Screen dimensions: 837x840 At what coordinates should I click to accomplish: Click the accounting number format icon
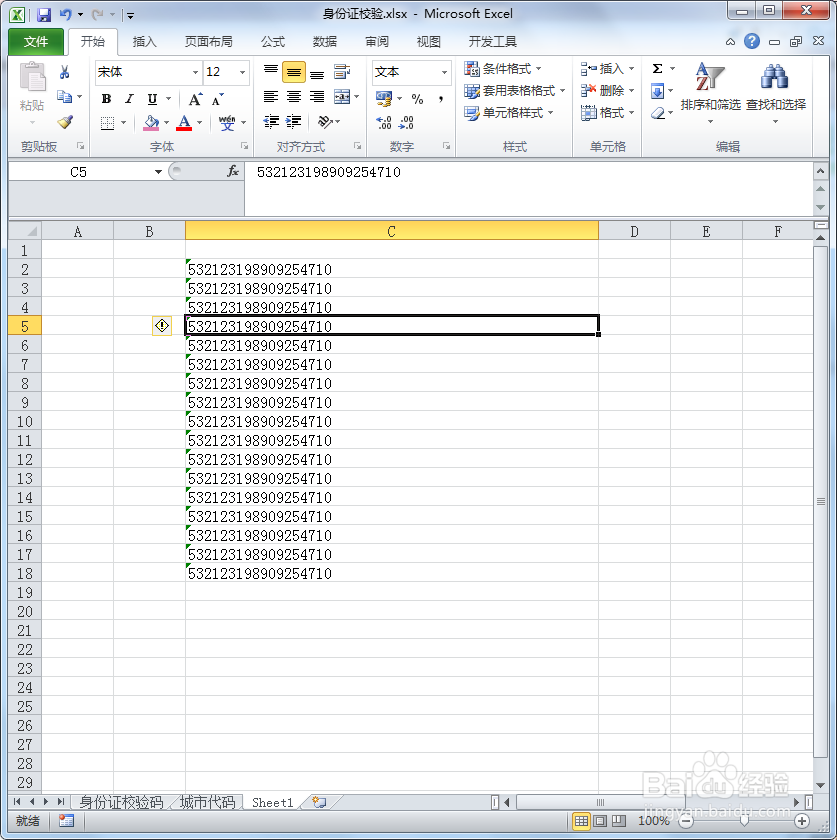click(x=384, y=99)
